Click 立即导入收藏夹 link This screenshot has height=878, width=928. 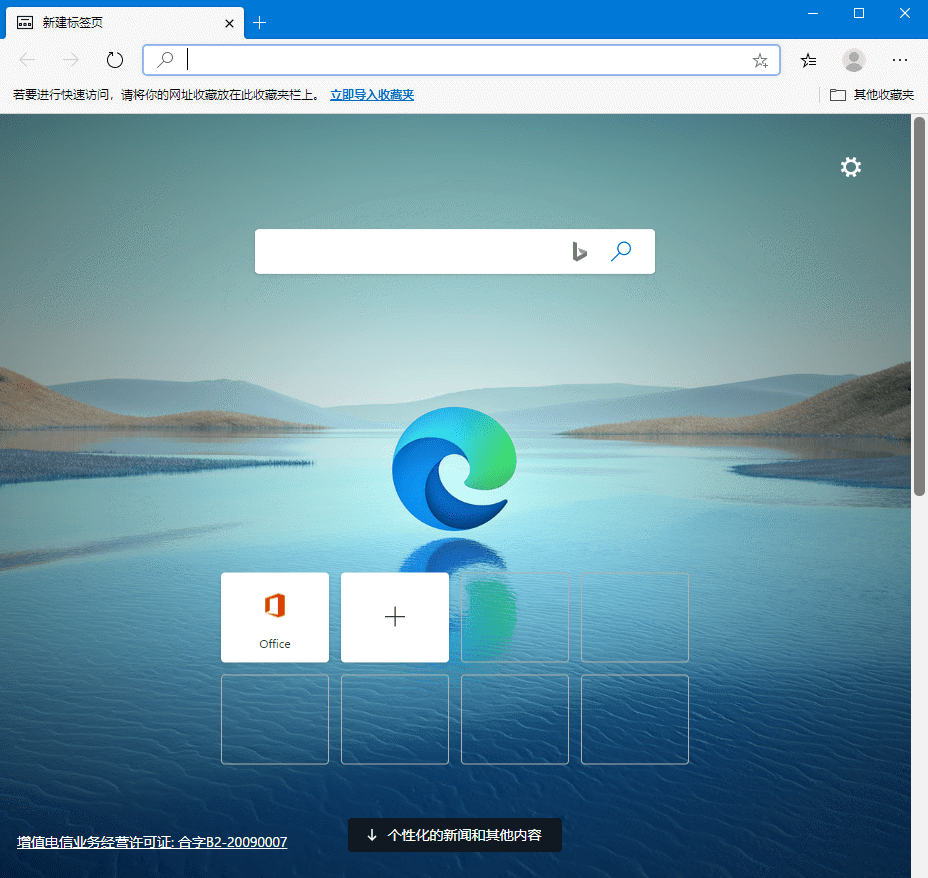click(372, 95)
